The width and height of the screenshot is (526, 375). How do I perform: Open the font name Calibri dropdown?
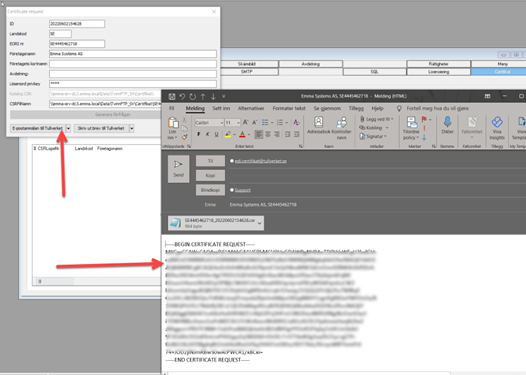coord(222,123)
